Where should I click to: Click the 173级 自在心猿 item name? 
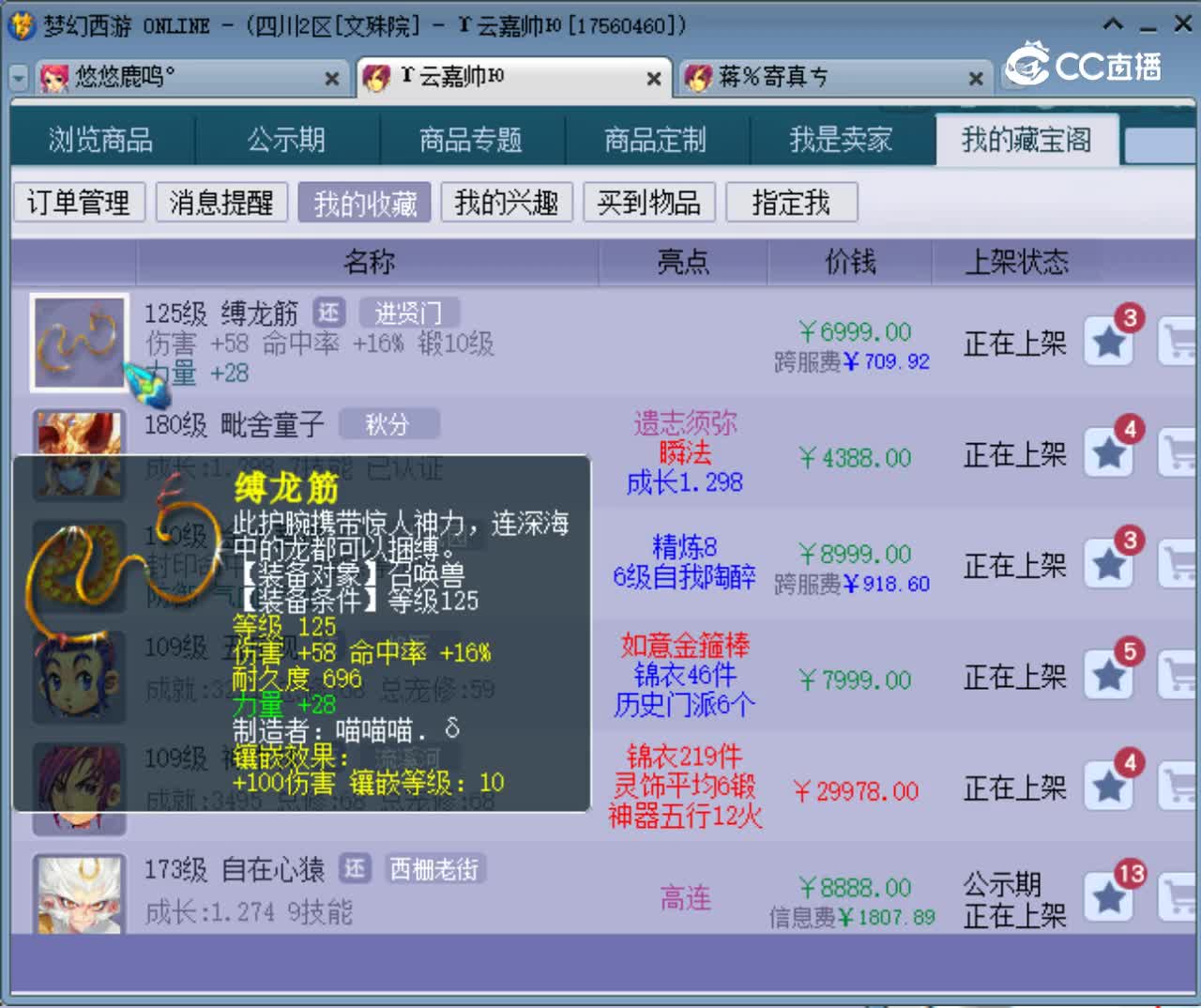235,869
